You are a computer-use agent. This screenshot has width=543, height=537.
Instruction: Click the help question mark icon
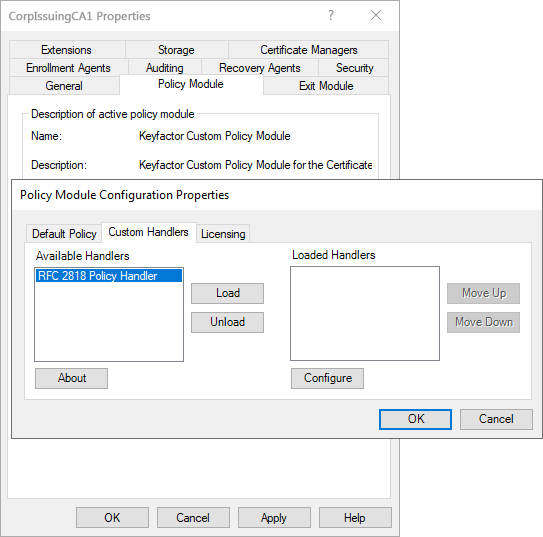(331, 15)
